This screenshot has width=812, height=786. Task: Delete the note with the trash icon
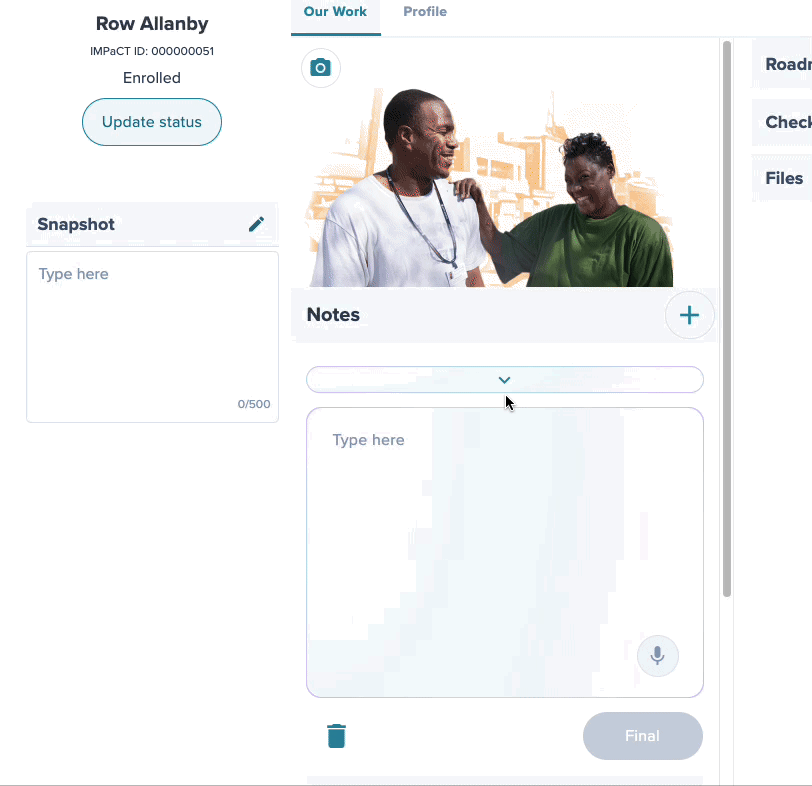[337, 736]
